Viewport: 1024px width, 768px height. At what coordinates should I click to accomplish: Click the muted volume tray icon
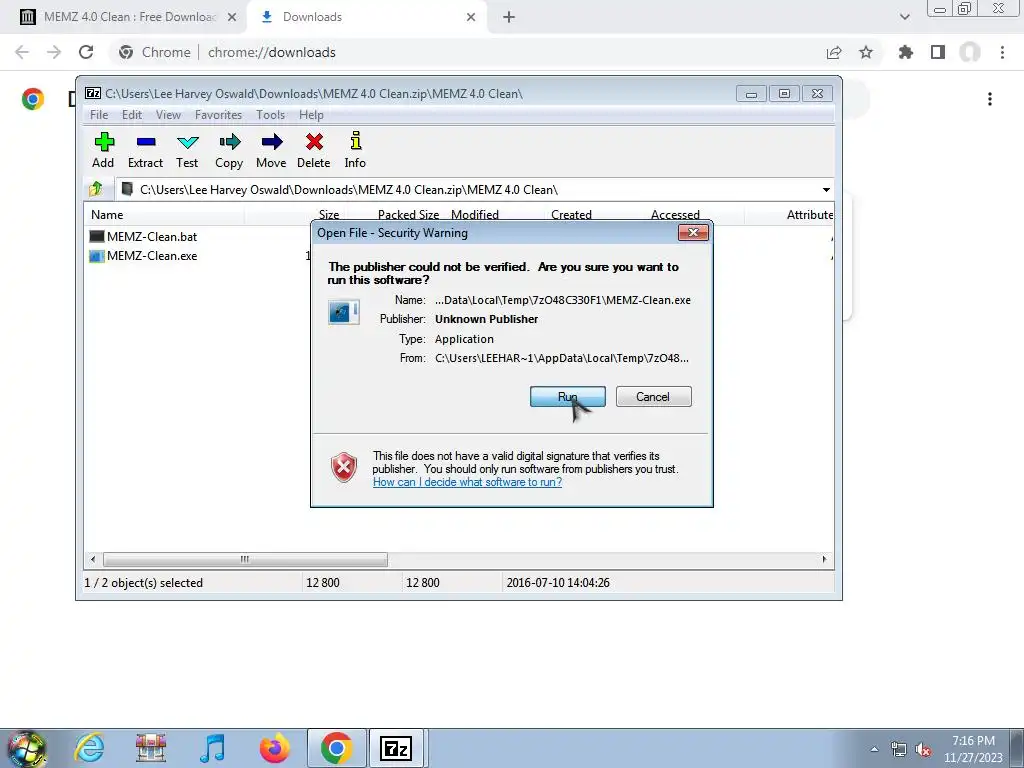(923, 750)
